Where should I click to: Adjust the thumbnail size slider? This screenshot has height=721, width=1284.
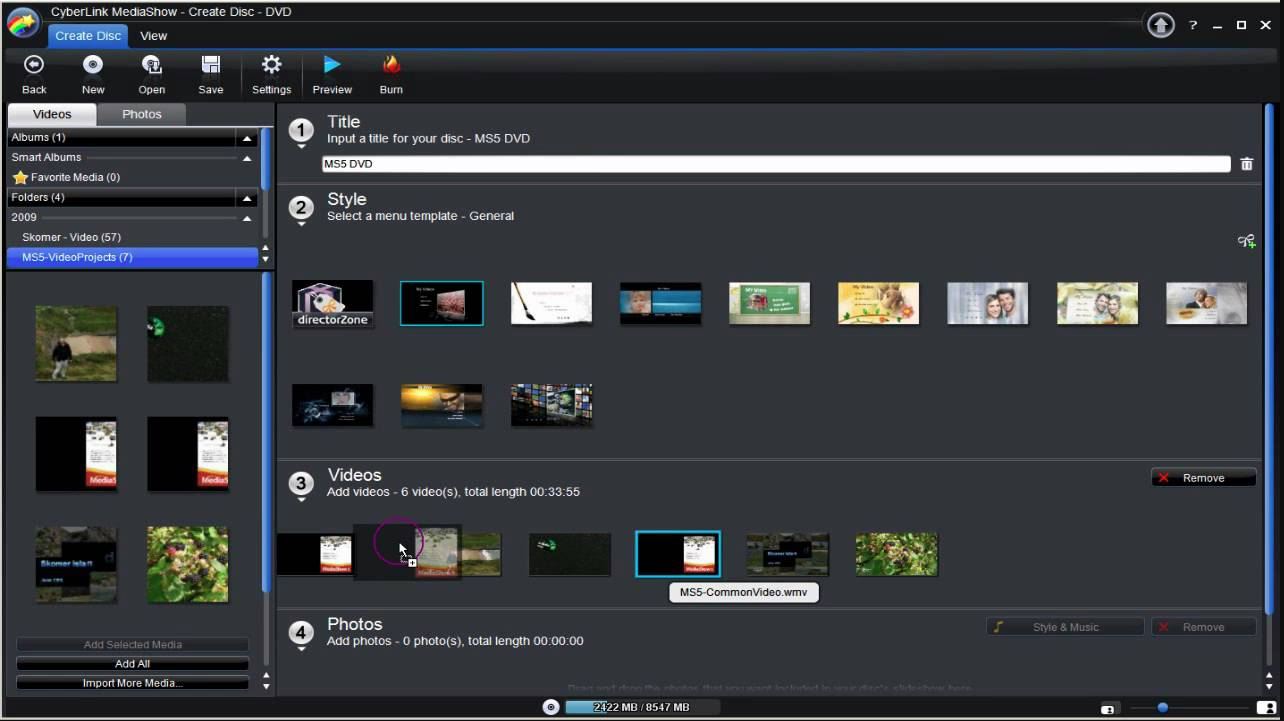coord(1163,705)
